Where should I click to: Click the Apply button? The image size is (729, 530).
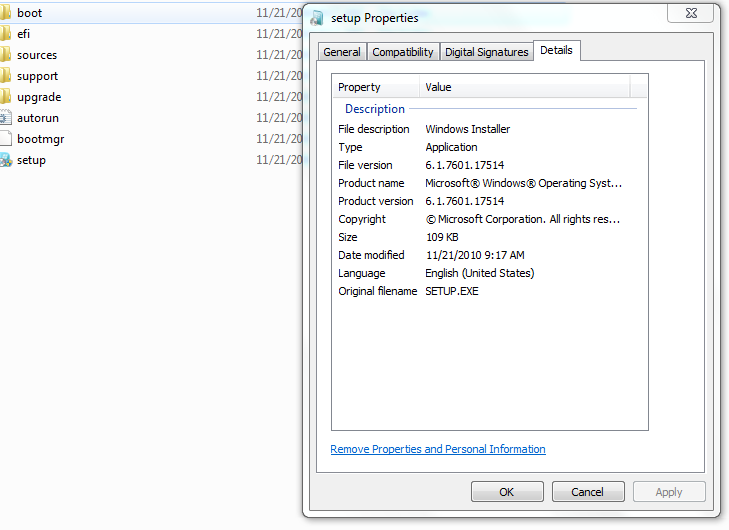pos(669,492)
